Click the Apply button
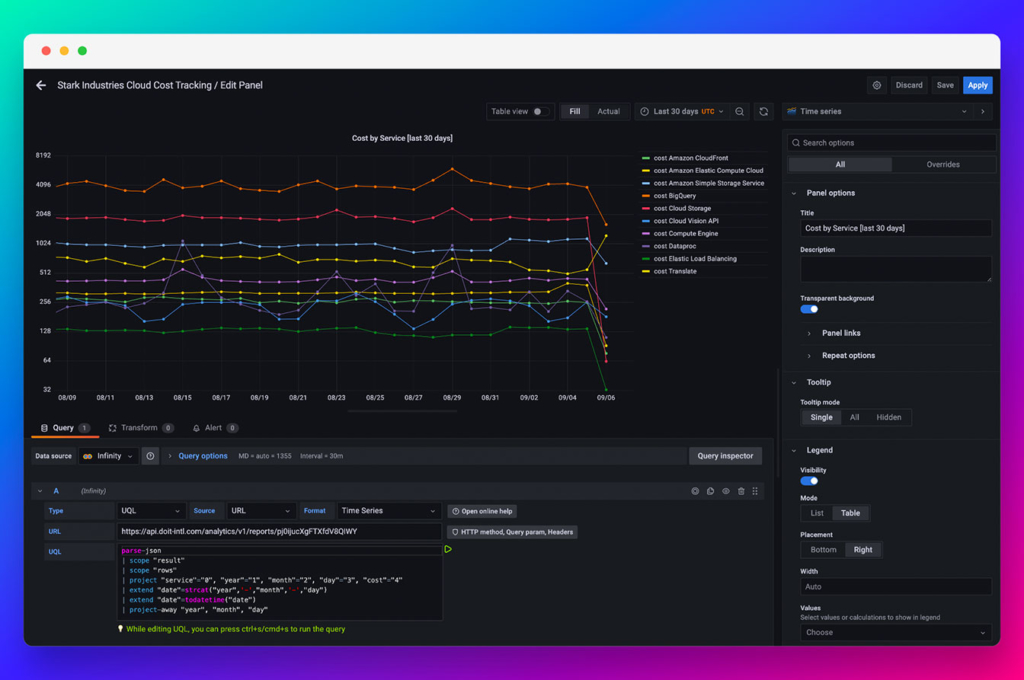The height and width of the screenshot is (680, 1024). 978,86
